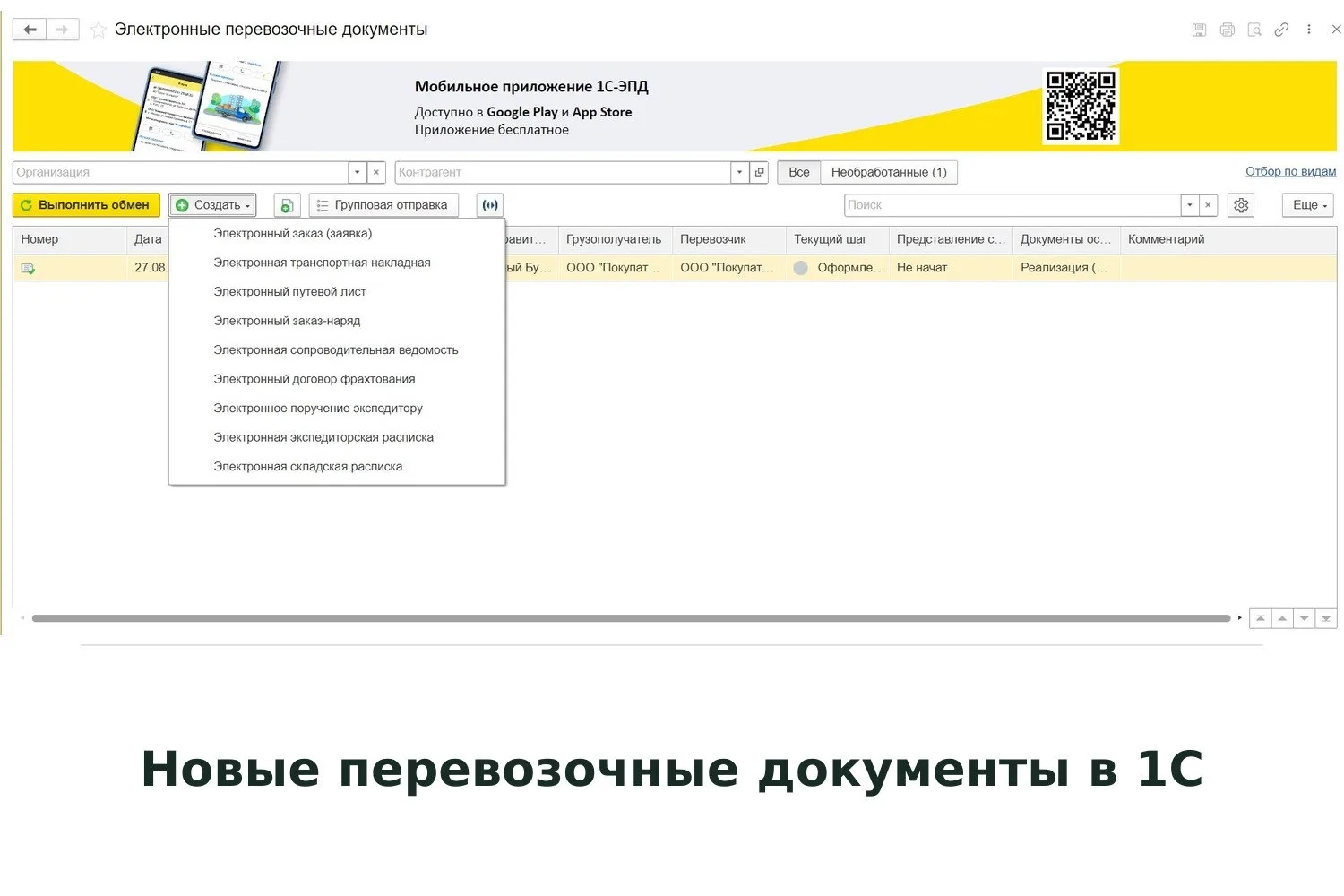Toggle the Создать dropdown button

point(213,205)
